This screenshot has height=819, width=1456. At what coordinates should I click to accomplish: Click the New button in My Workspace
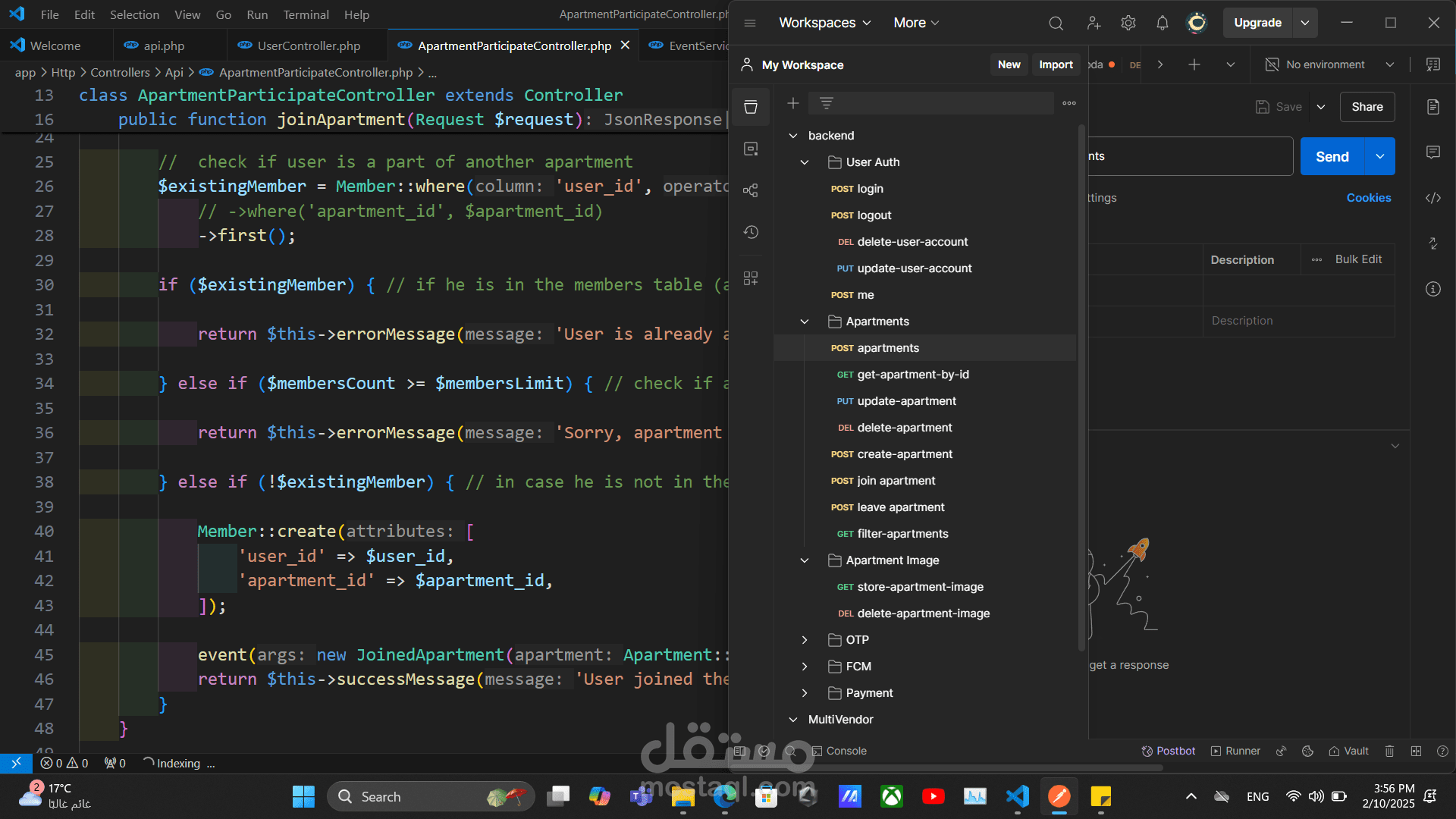click(1009, 64)
